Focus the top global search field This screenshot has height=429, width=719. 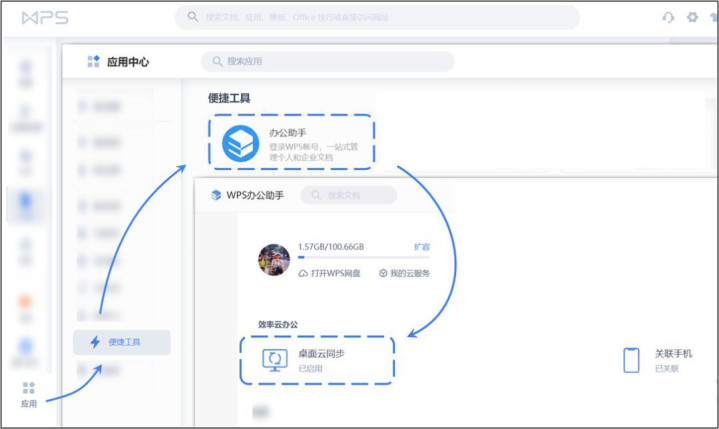tap(377, 17)
